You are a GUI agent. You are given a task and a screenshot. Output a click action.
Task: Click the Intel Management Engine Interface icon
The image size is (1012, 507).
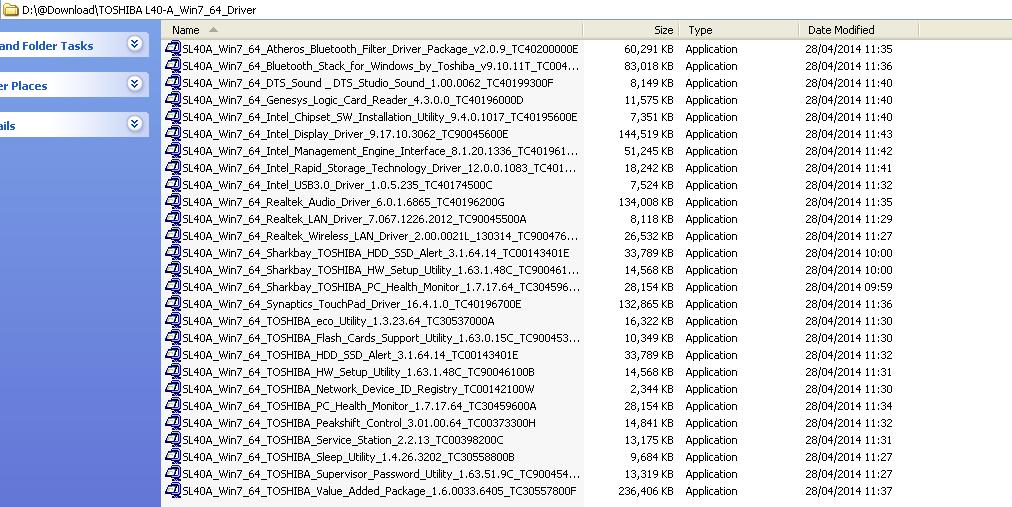pyautogui.click(x=173, y=150)
